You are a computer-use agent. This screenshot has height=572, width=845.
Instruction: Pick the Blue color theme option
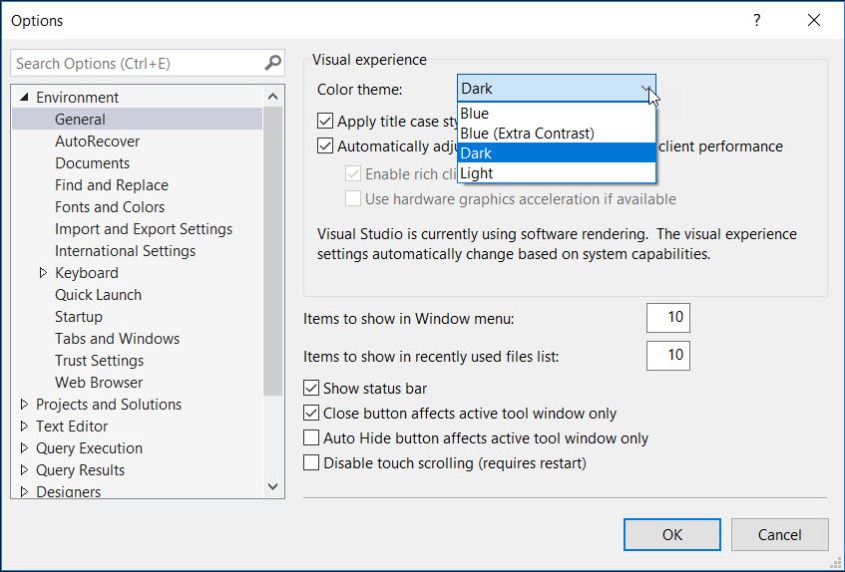pyautogui.click(x=475, y=114)
